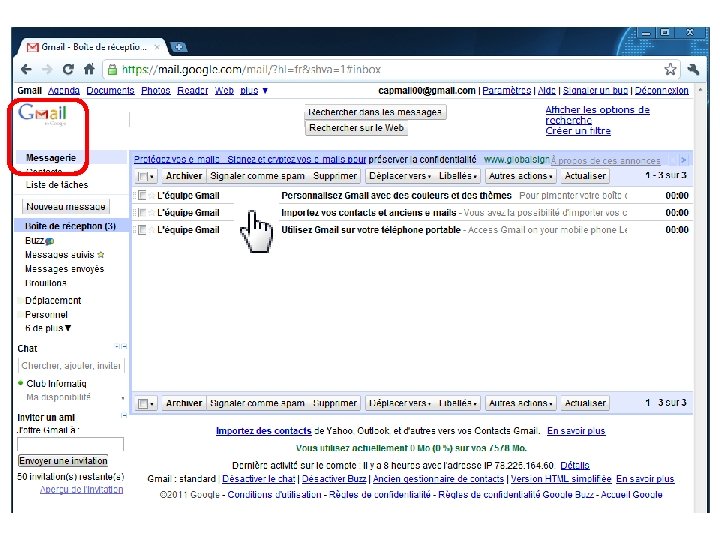
Task: Open Documents in Google bar
Action: click(x=110, y=91)
